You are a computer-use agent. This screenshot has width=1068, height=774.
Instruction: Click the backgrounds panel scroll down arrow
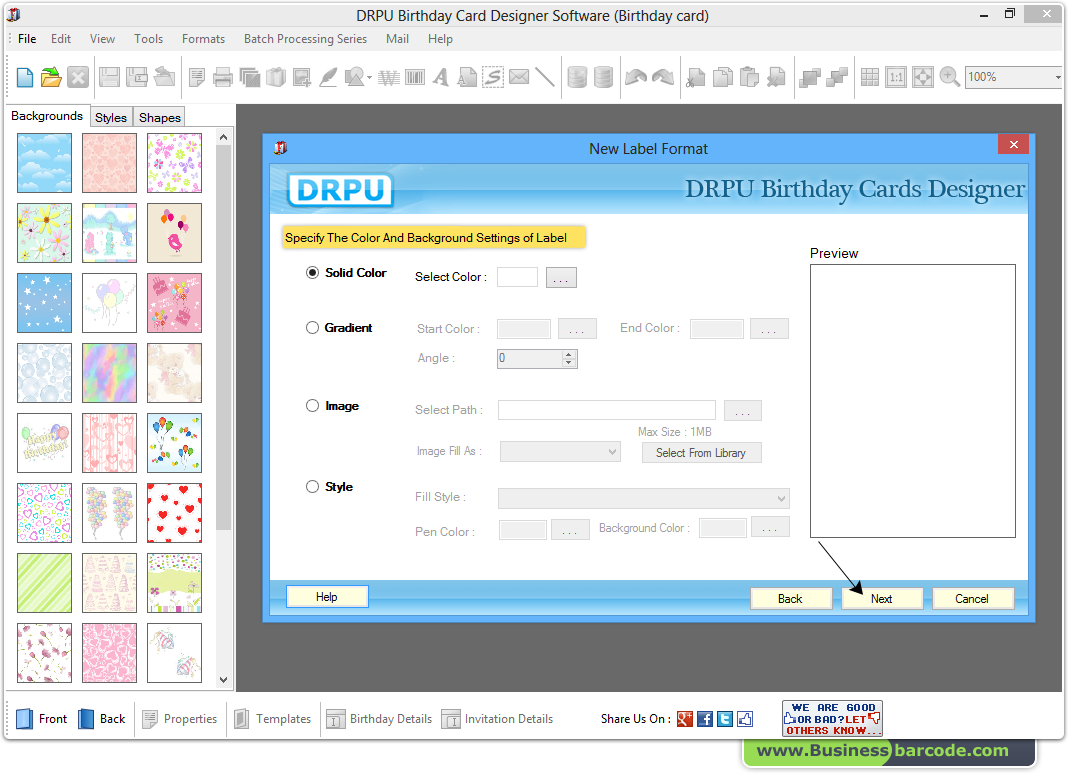[223, 679]
